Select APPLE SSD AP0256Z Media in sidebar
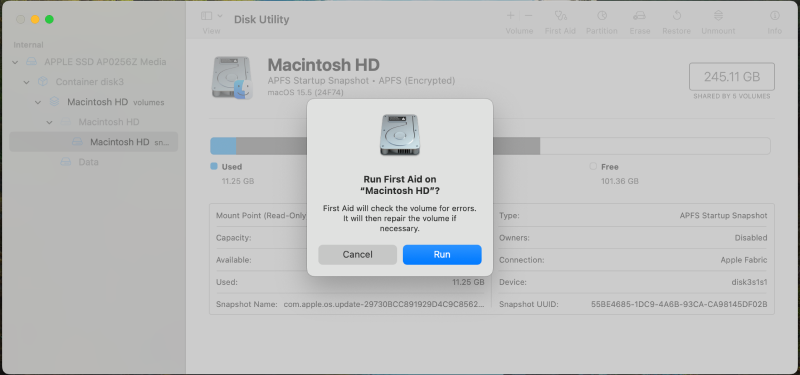Image resolution: width=800 pixels, height=375 pixels. point(105,62)
